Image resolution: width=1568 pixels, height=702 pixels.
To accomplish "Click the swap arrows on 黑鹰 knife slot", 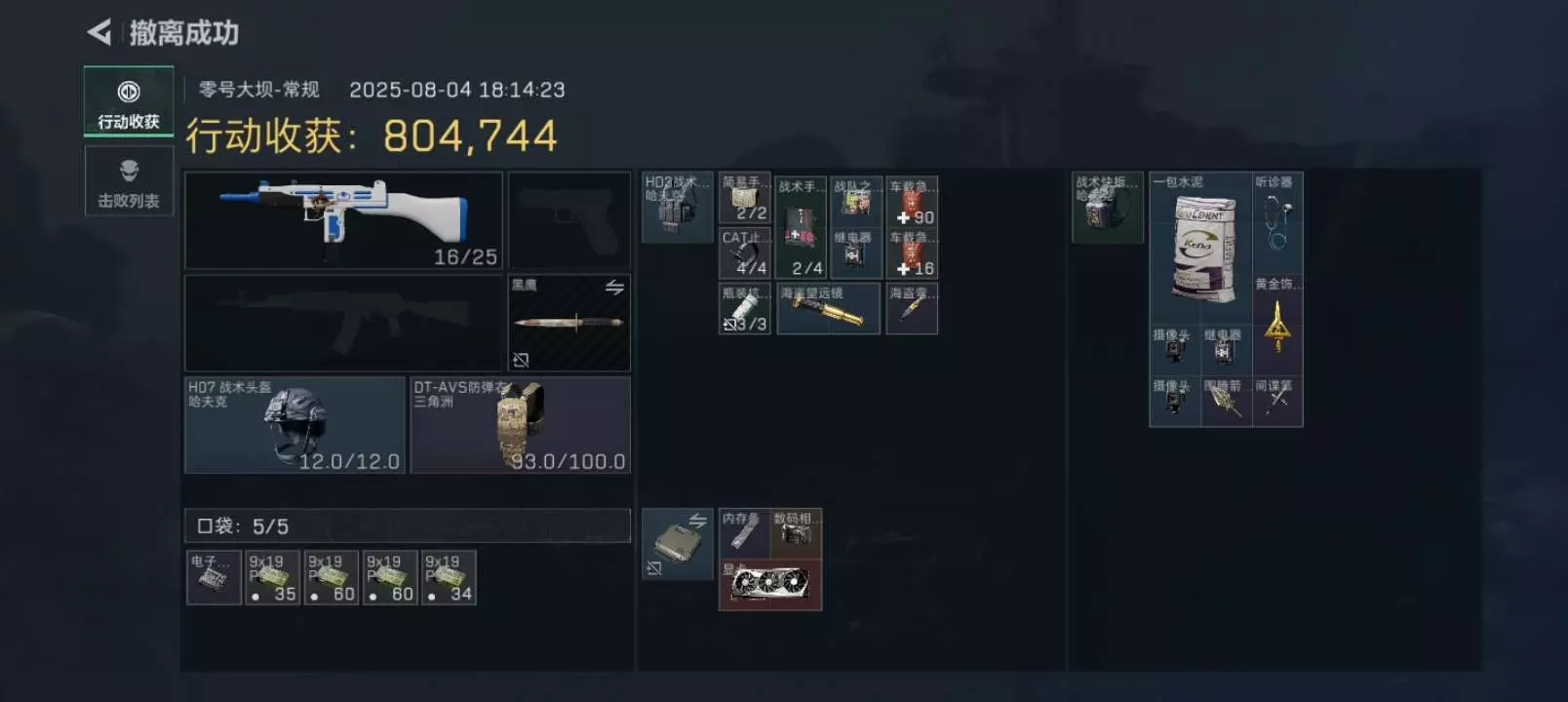I will tap(613, 288).
